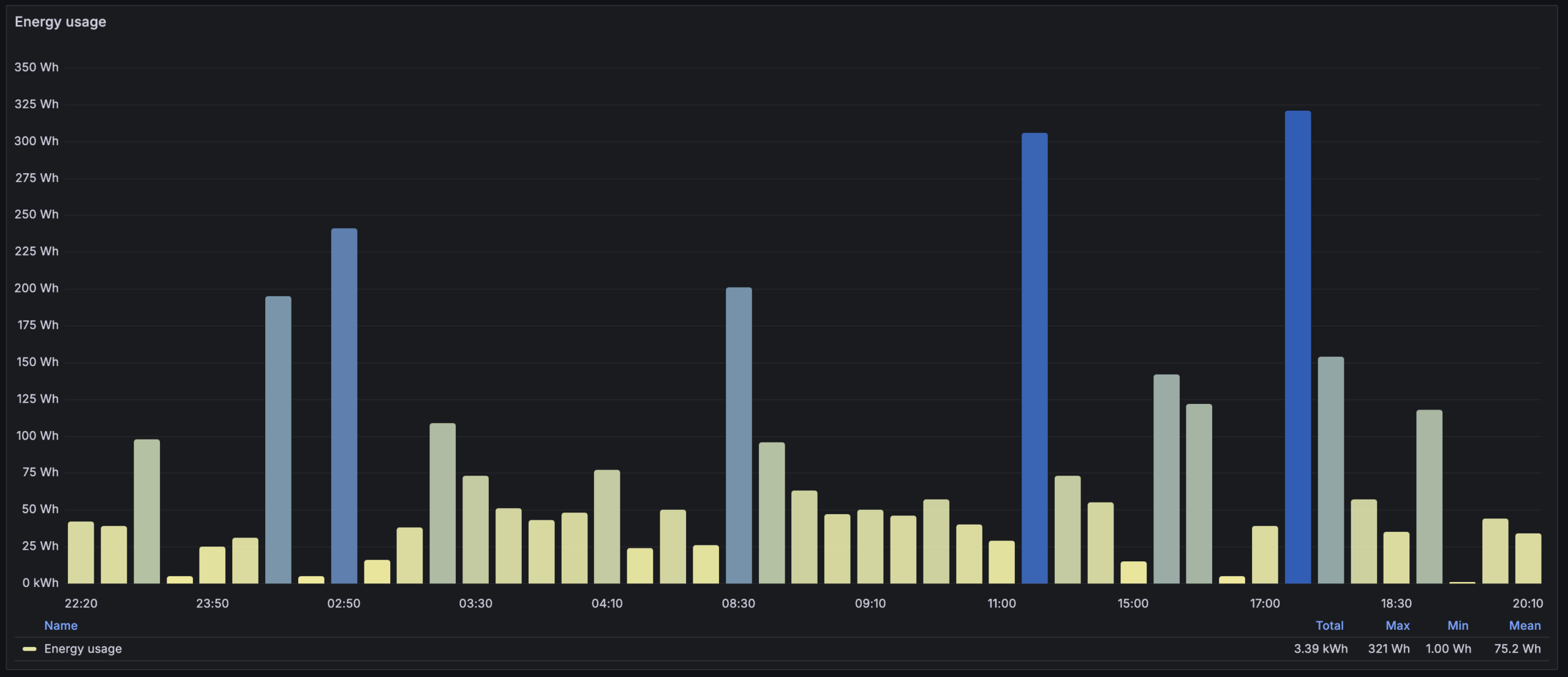Sort legend by Mean column header
Image resolution: width=1568 pixels, height=677 pixels.
click(1524, 626)
